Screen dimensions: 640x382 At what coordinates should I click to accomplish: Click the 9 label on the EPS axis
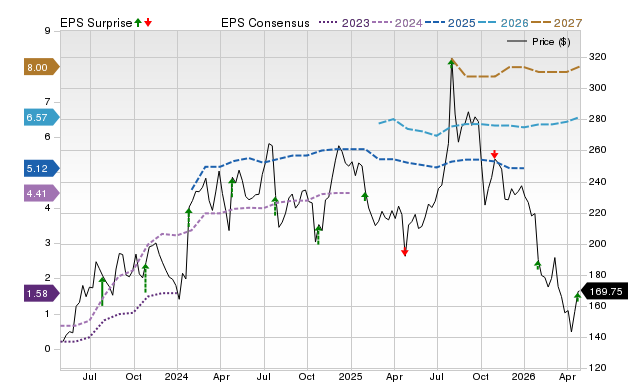(x=47, y=31)
